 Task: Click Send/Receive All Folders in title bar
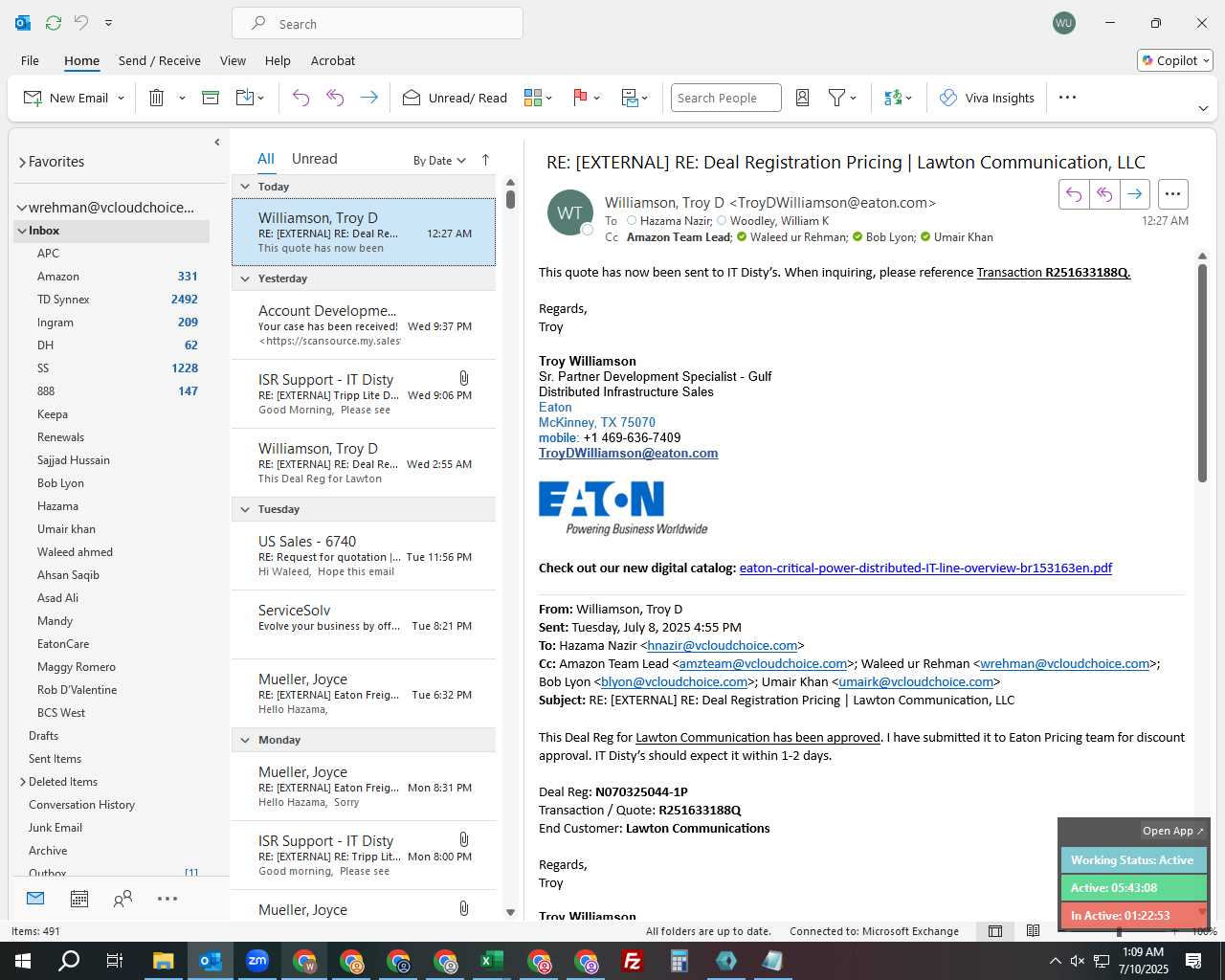pyautogui.click(x=54, y=23)
